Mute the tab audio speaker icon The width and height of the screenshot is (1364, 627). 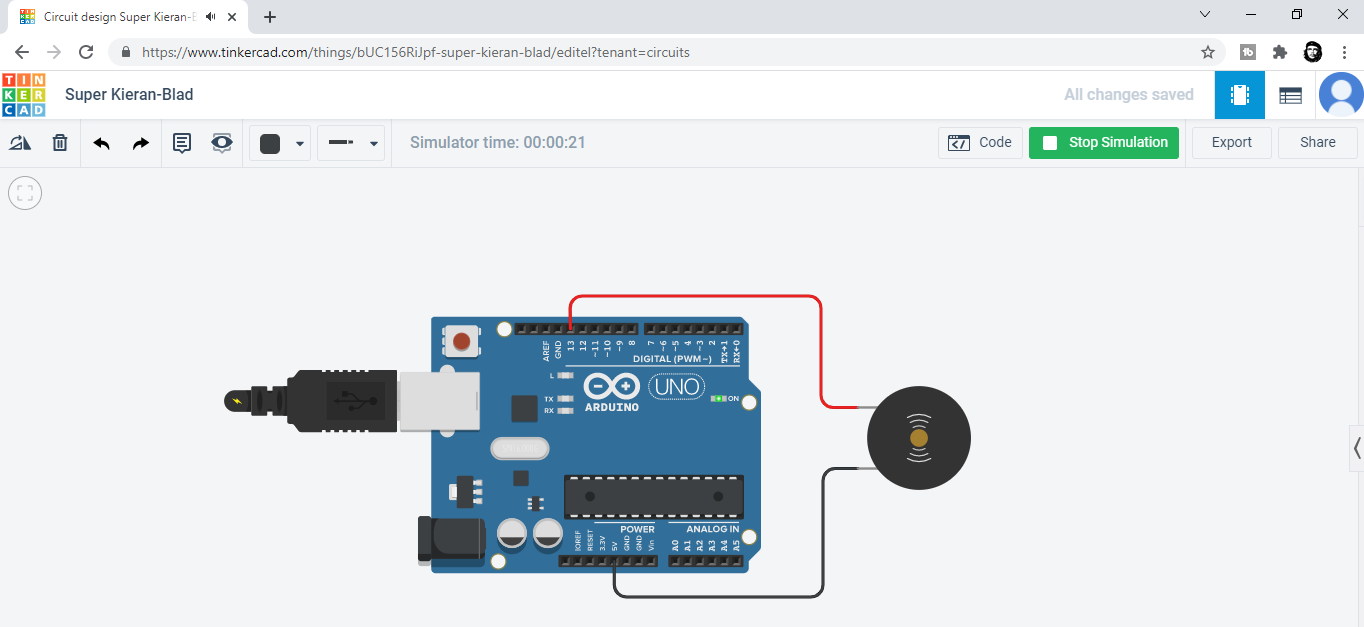pyautogui.click(x=211, y=17)
